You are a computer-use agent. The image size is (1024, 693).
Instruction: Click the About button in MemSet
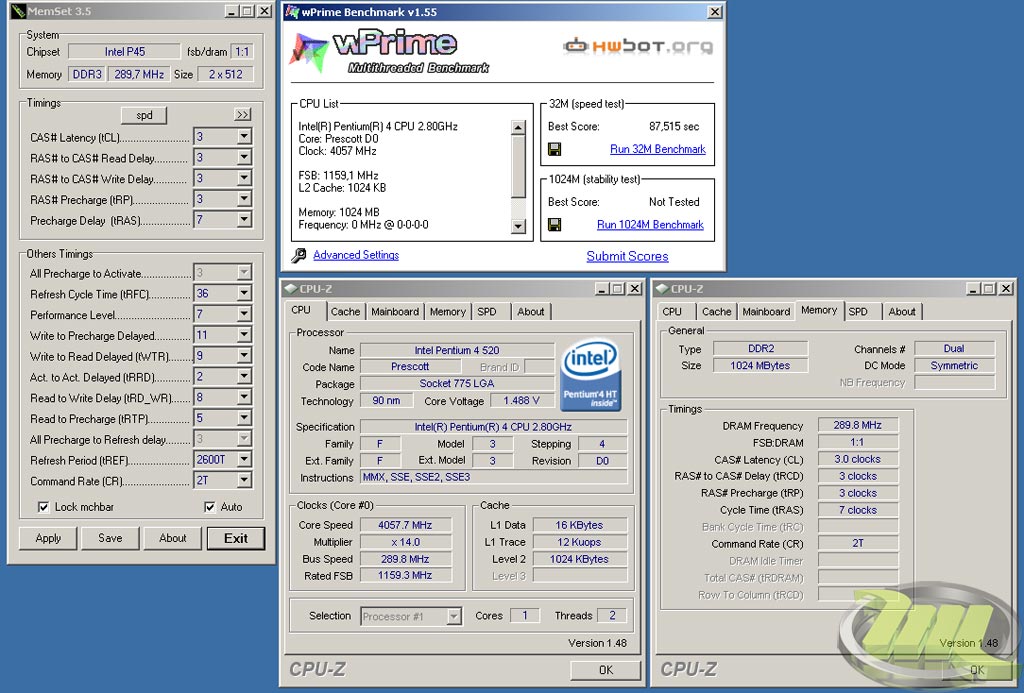[x=172, y=538]
